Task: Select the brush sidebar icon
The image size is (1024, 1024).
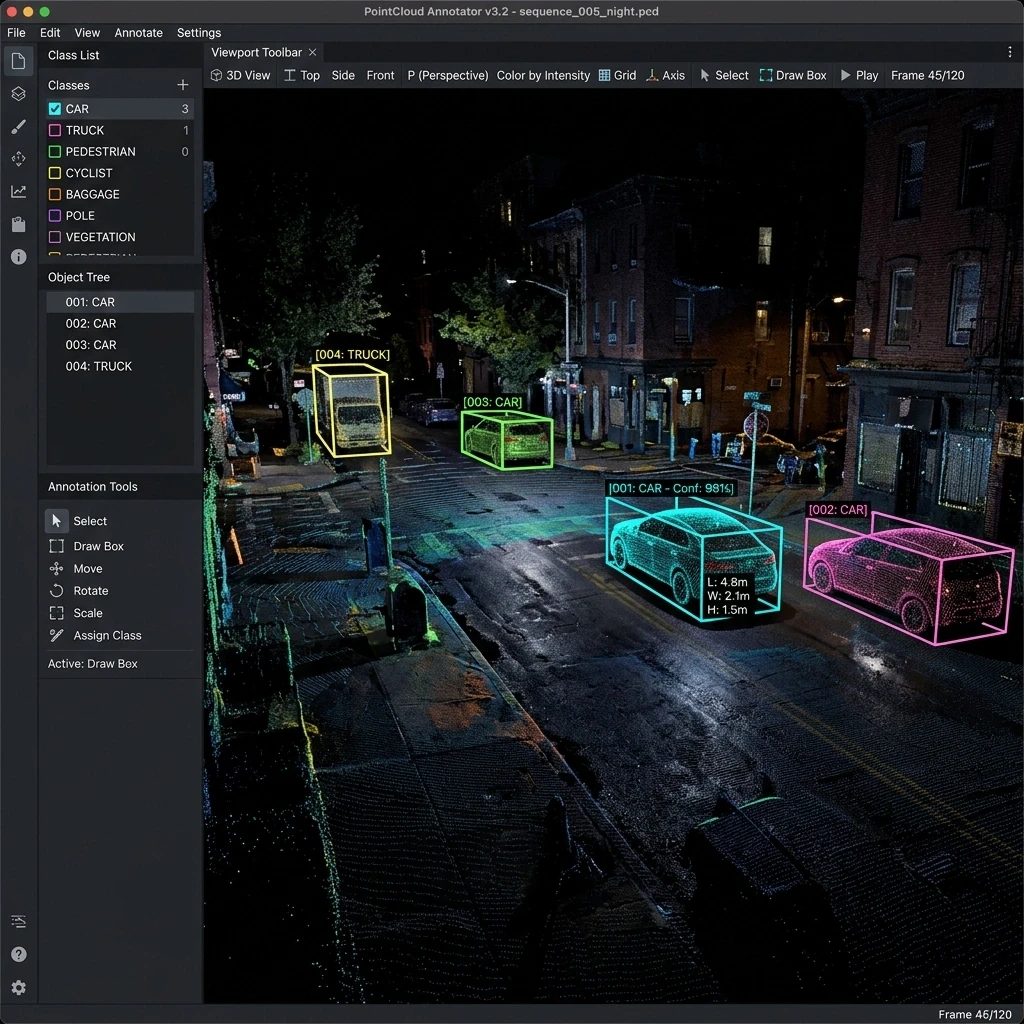Action: click(x=18, y=127)
